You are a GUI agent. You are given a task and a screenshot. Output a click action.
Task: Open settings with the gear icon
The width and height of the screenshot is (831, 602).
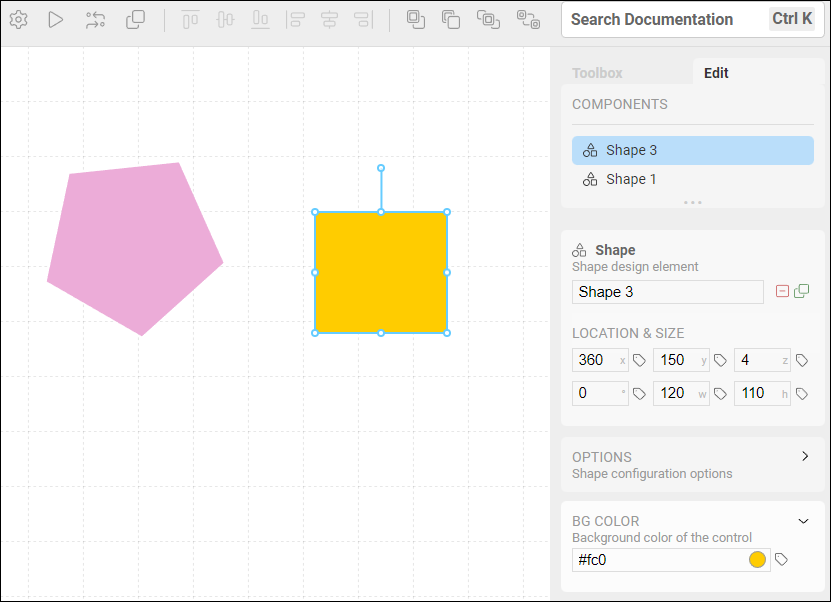point(18,20)
